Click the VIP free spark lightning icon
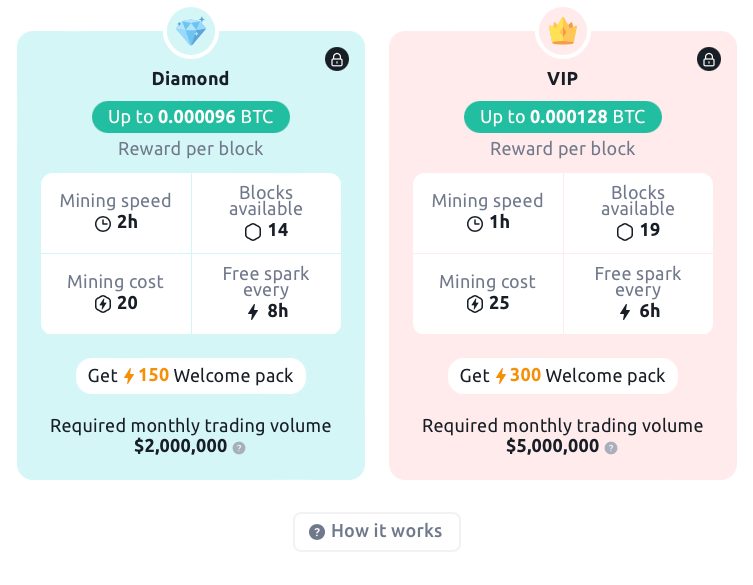Image resolution: width=753 pixels, height=585 pixels. (x=626, y=311)
